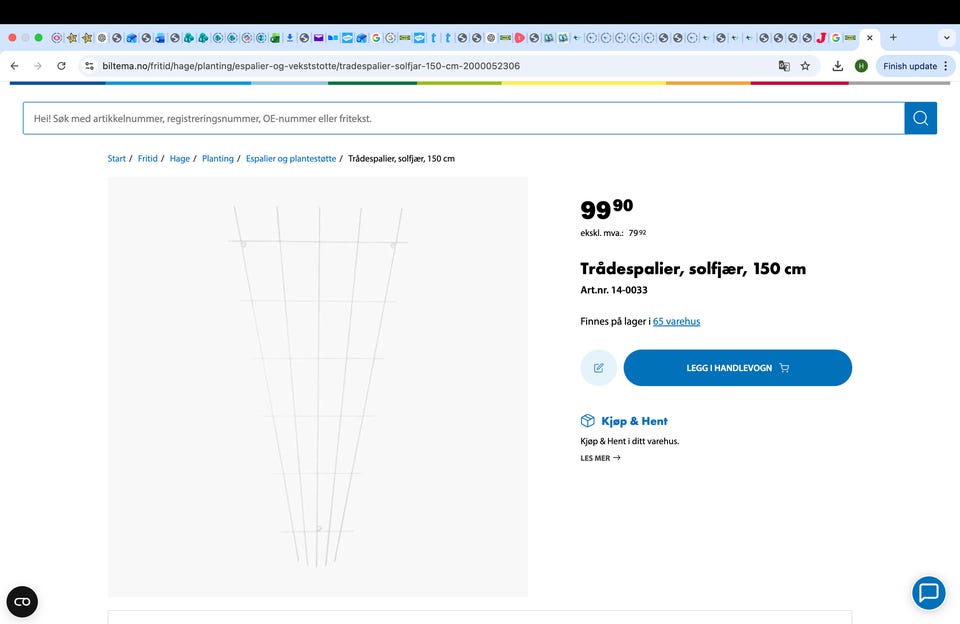
Task: Open the Finish update menu
Action: tap(916, 66)
